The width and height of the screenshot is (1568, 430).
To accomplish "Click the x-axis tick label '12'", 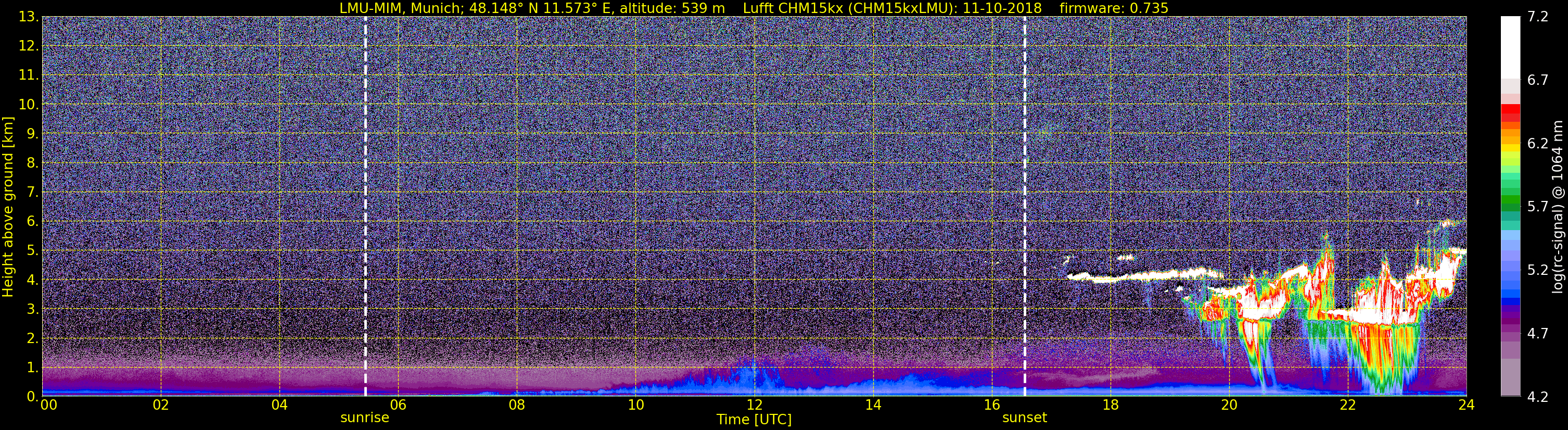I will click(754, 405).
